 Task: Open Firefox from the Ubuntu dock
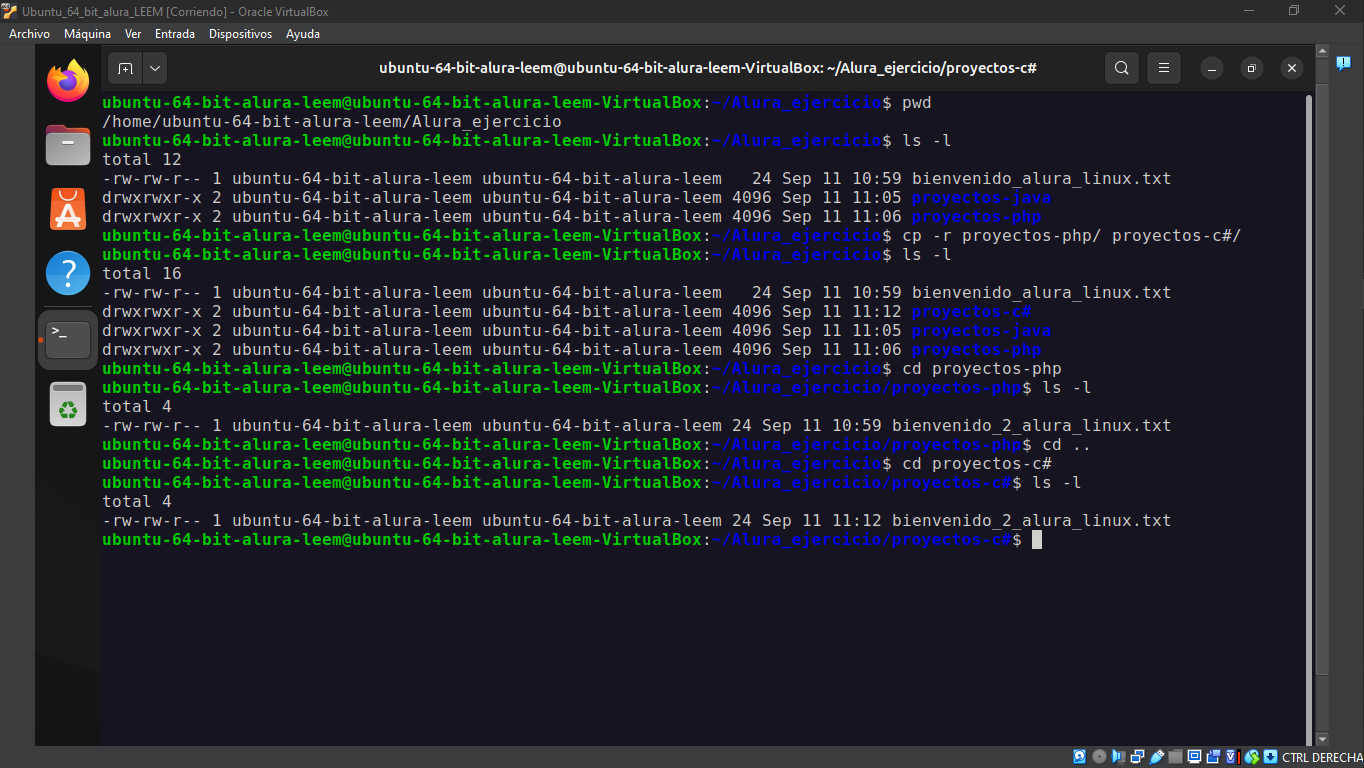tap(68, 81)
